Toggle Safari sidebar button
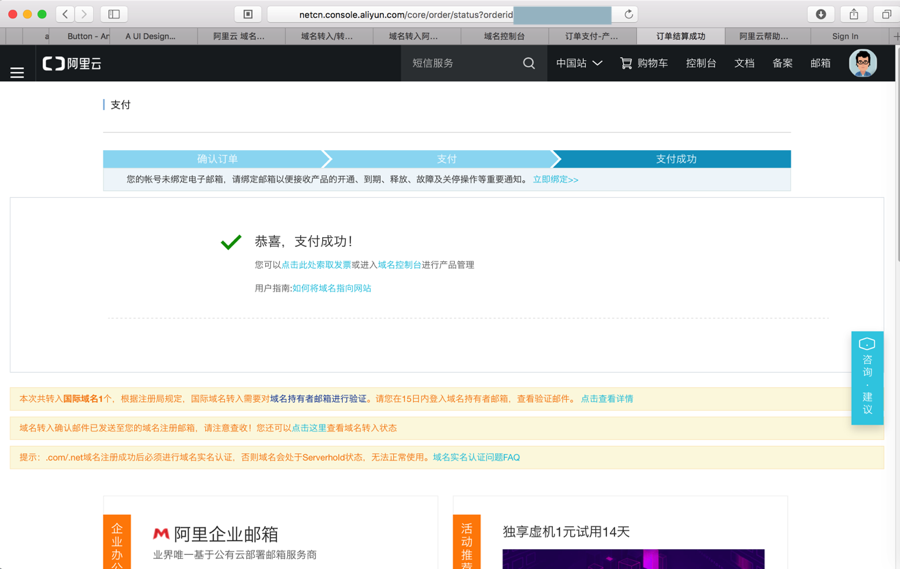The image size is (900, 569). [x=114, y=14]
